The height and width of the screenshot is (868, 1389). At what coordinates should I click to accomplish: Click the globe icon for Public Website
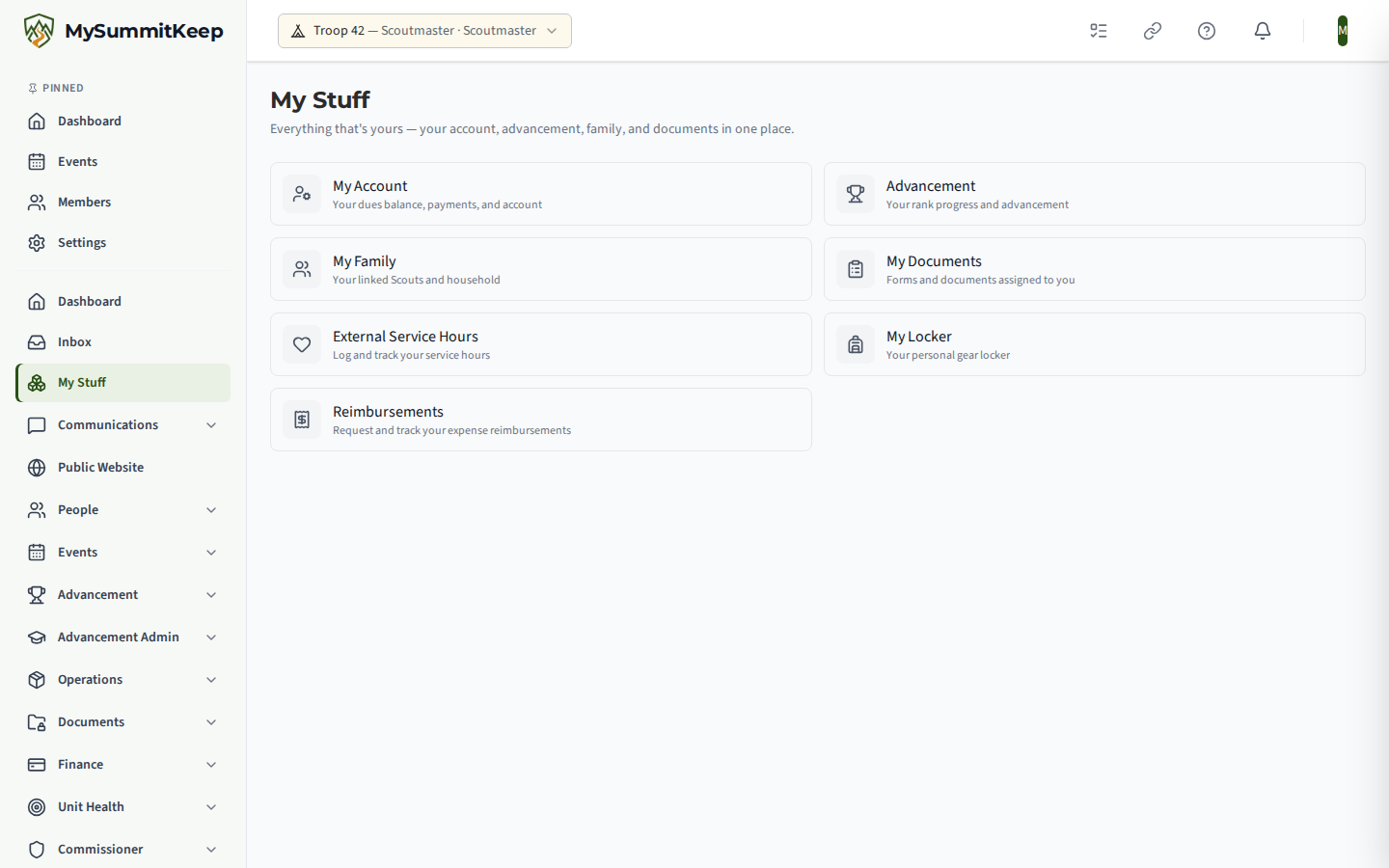point(37,468)
